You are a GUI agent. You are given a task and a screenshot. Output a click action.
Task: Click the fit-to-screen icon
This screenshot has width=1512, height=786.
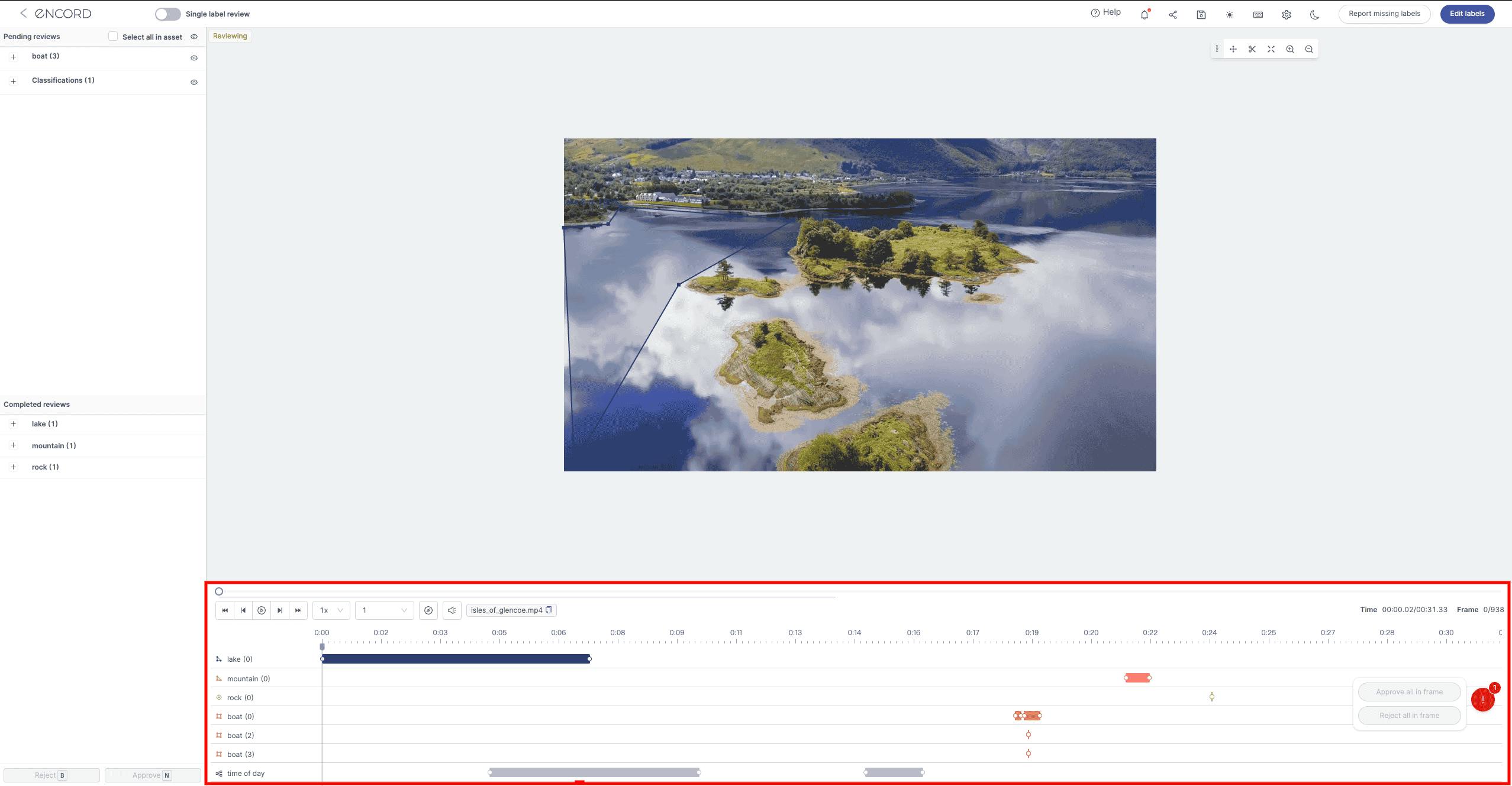(x=1271, y=49)
